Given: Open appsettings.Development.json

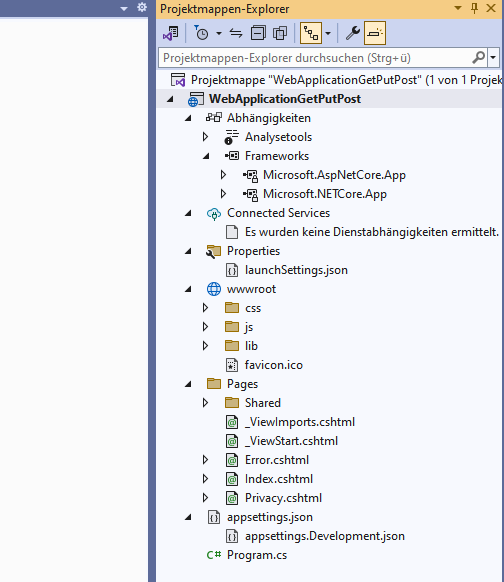Looking at the screenshot, I should pyautogui.click(x=325, y=536).
